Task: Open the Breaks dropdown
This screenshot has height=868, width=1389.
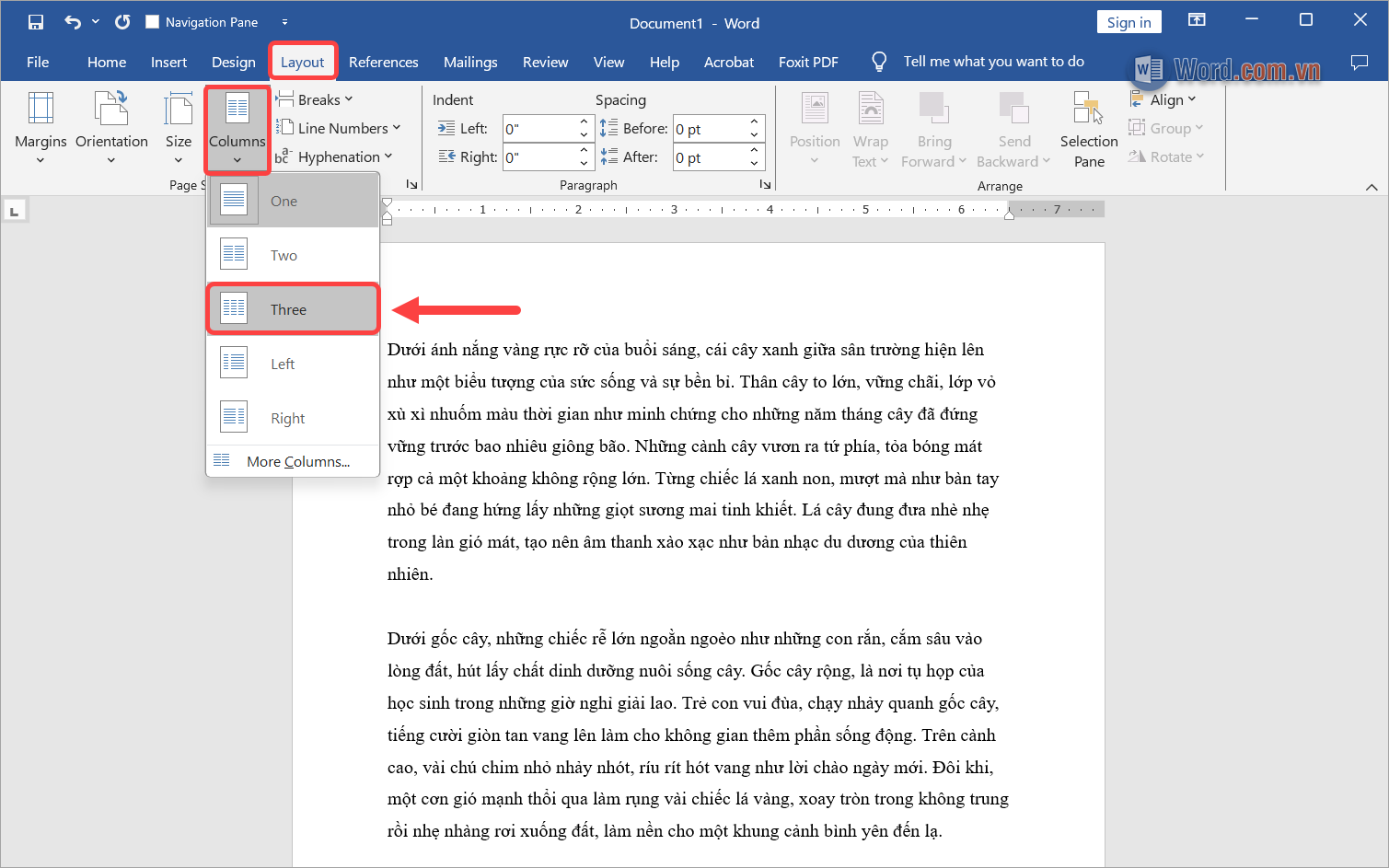Action: tap(314, 99)
